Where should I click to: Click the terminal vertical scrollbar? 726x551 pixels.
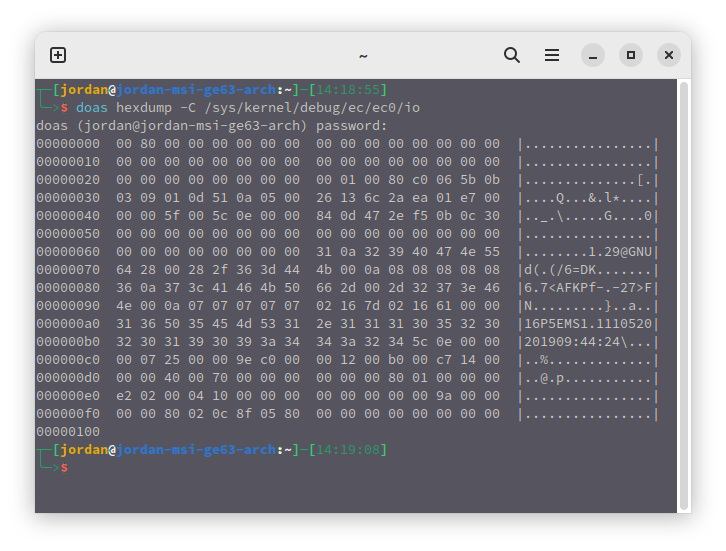tap(684, 295)
